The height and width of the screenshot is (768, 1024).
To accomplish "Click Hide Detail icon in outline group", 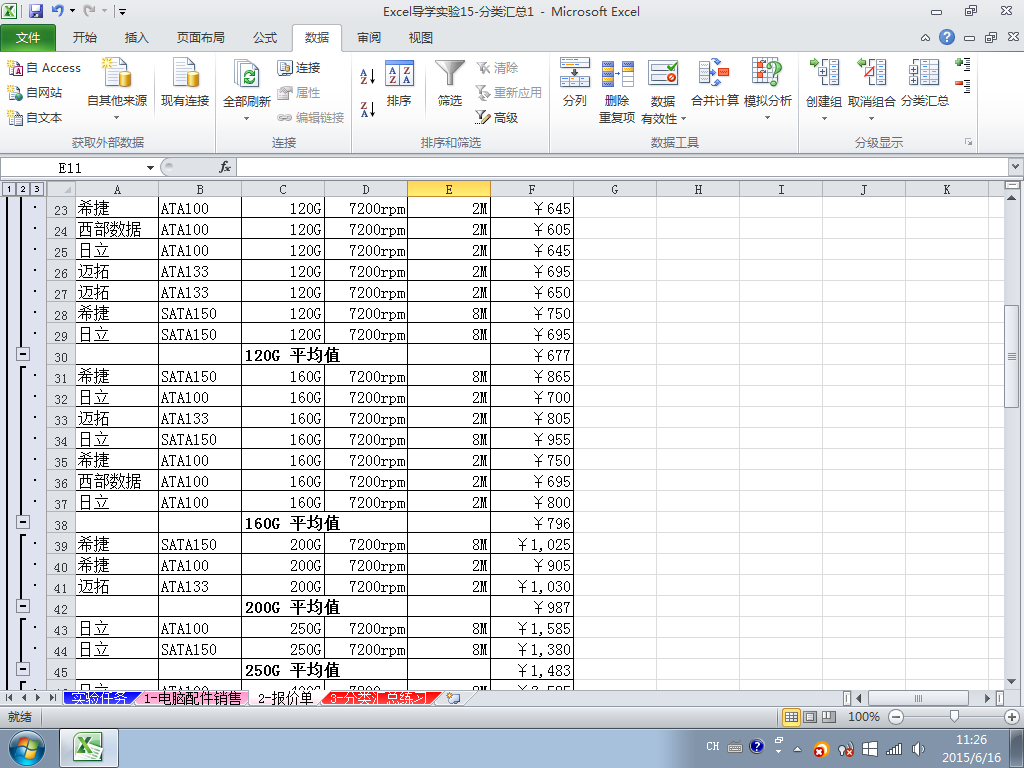I will [x=963, y=86].
